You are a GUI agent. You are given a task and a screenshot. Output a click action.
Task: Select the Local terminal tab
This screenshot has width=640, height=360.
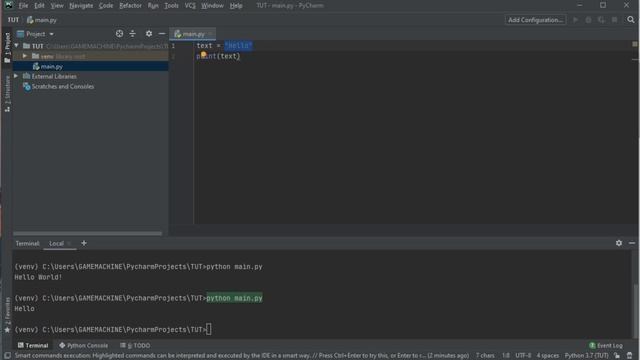pos(56,243)
